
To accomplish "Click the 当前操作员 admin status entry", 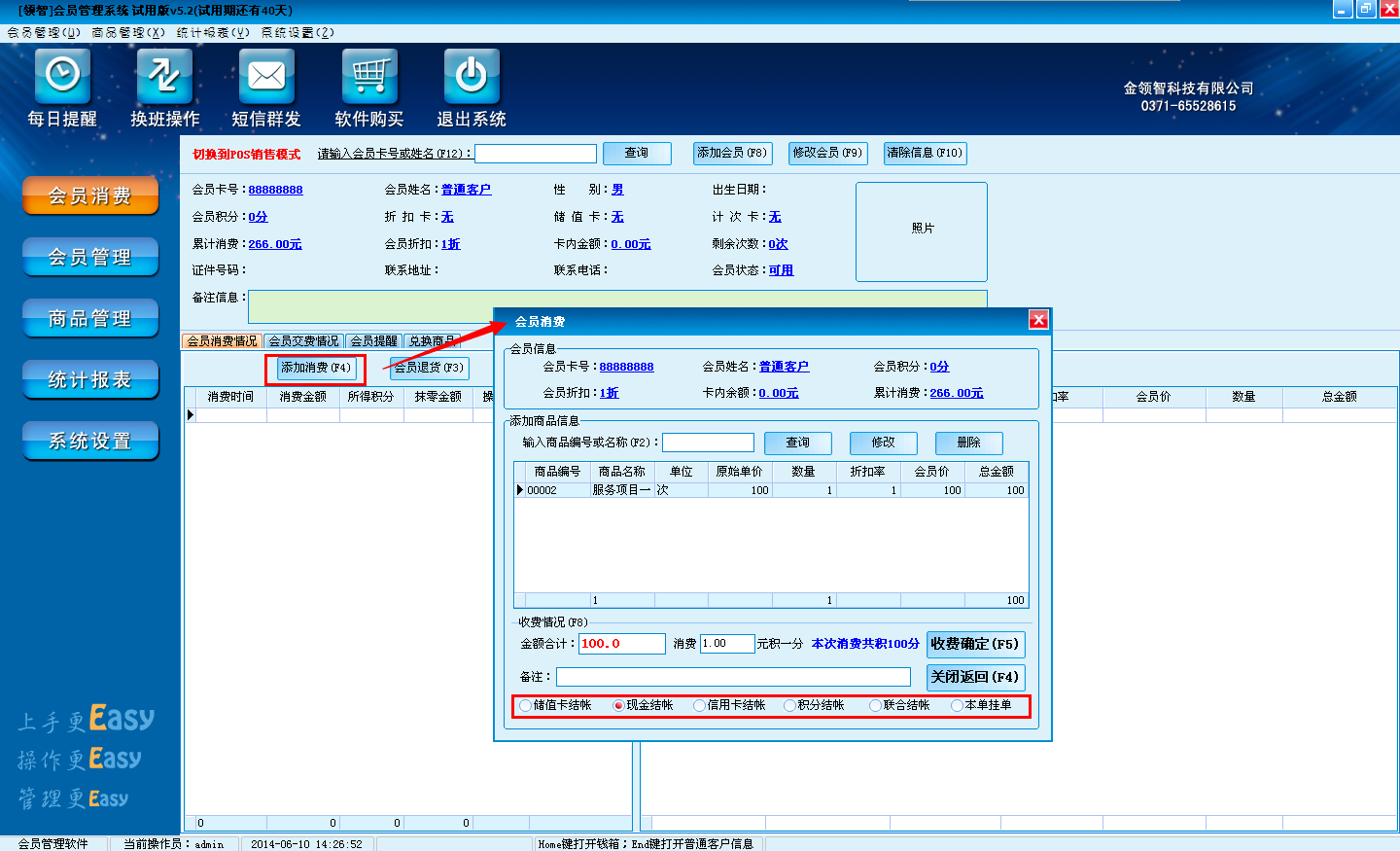I will (x=174, y=844).
